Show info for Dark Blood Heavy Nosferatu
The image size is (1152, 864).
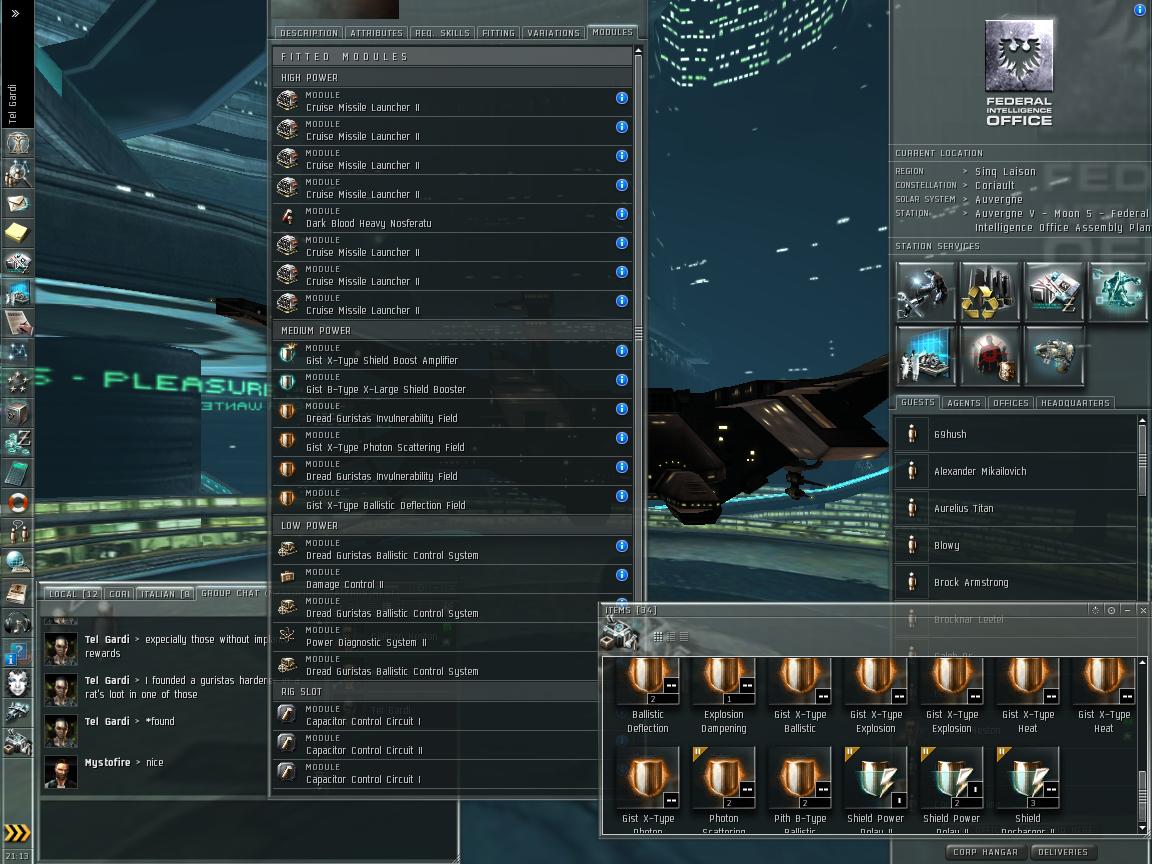click(622, 214)
